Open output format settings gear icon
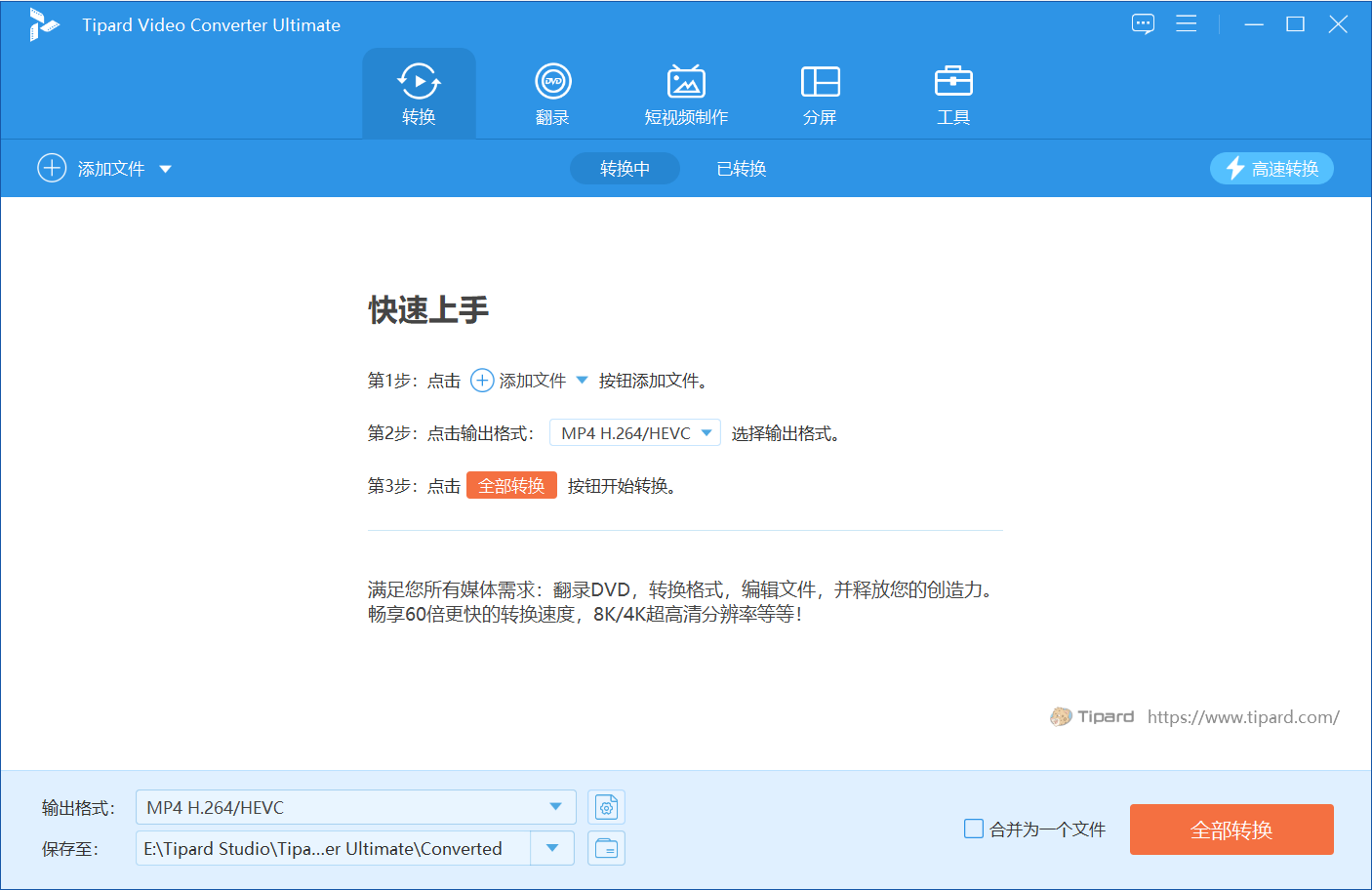This screenshot has height=890, width=1372. click(x=606, y=807)
